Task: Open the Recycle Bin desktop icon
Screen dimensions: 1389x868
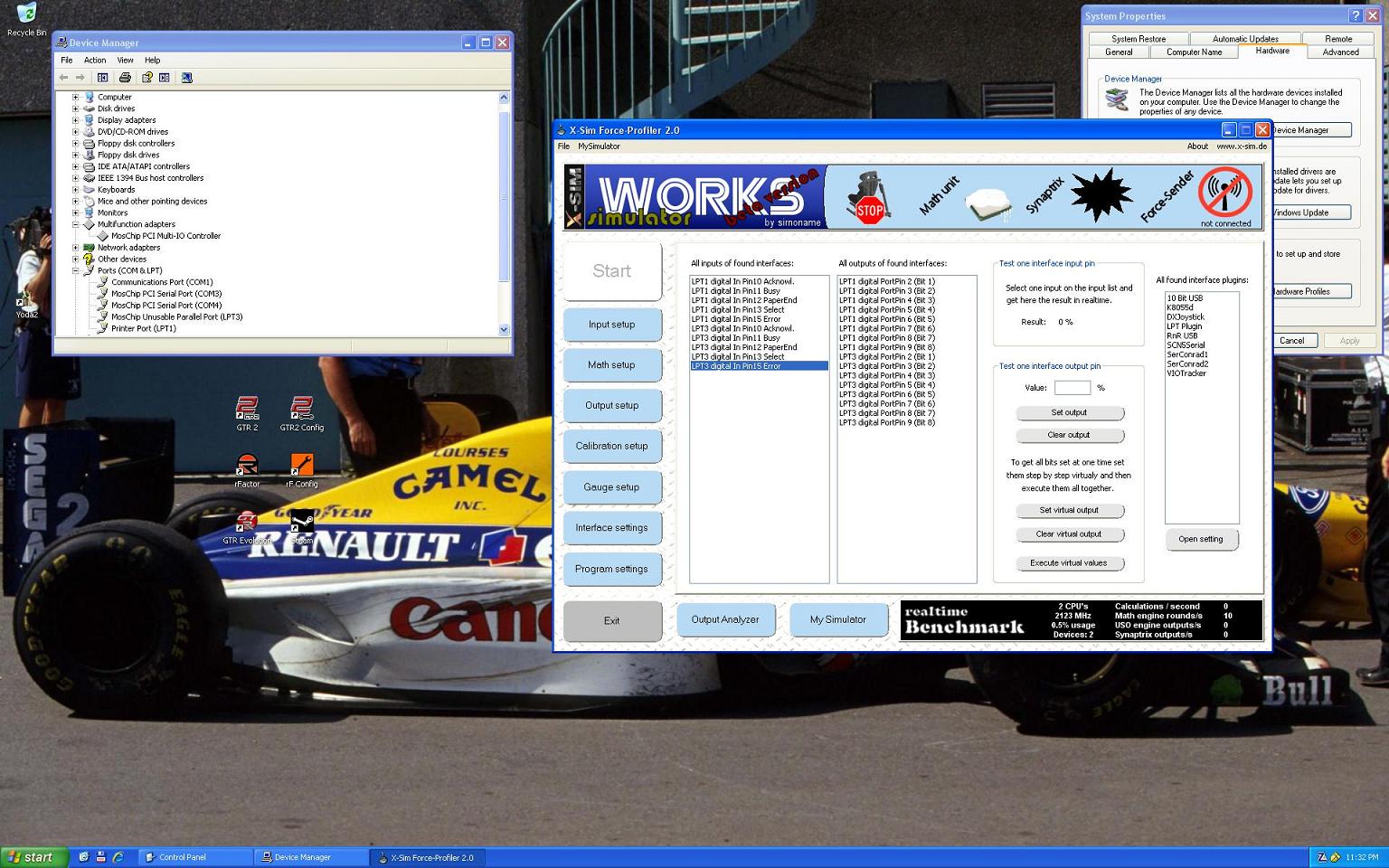Action: (x=26, y=20)
